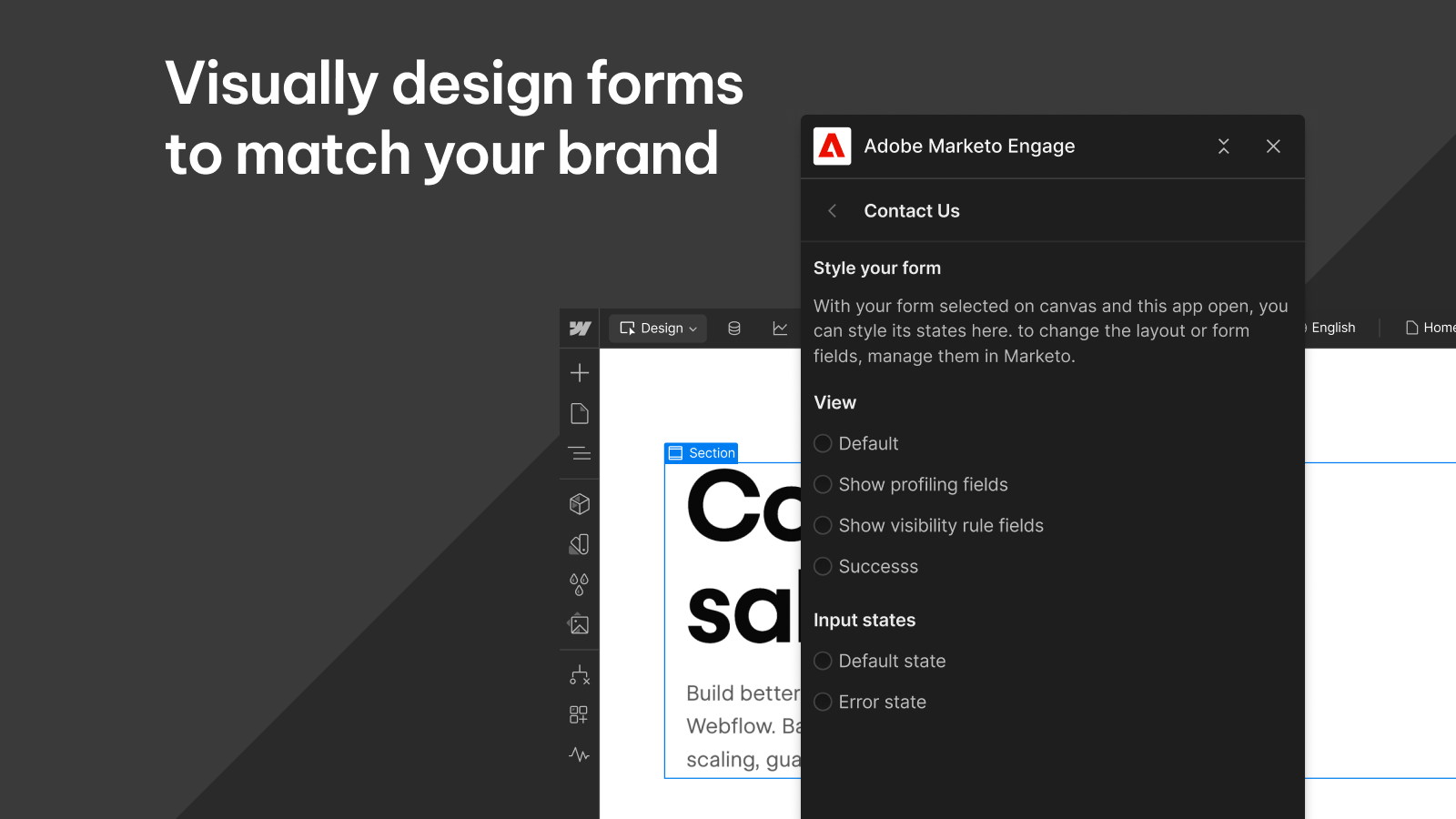Open the Assets panel
The width and height of the screenshot is (1456, 819).
pyautogui.click(x=580, y=624)
